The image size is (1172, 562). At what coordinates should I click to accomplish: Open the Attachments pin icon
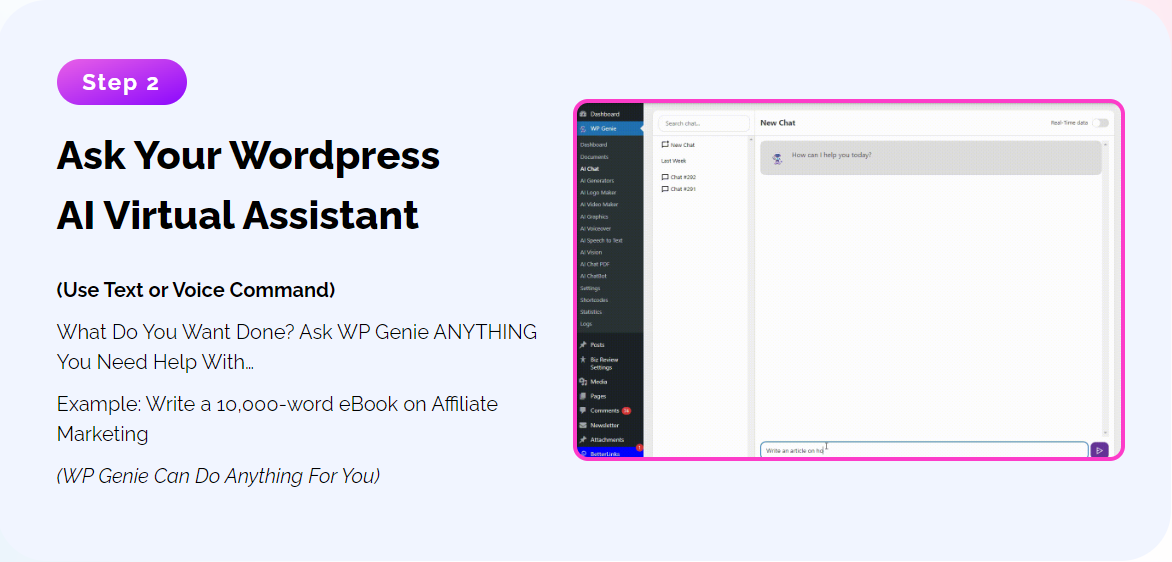point(583,439)
